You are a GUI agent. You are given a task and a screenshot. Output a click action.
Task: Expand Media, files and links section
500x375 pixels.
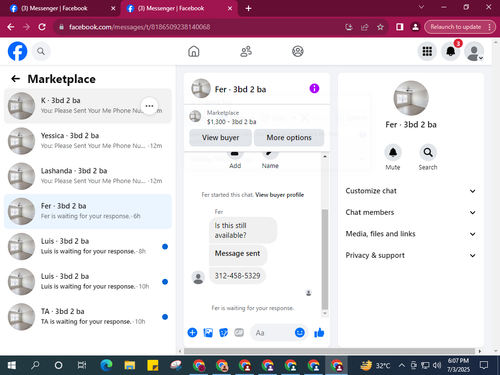coord(411,234)
